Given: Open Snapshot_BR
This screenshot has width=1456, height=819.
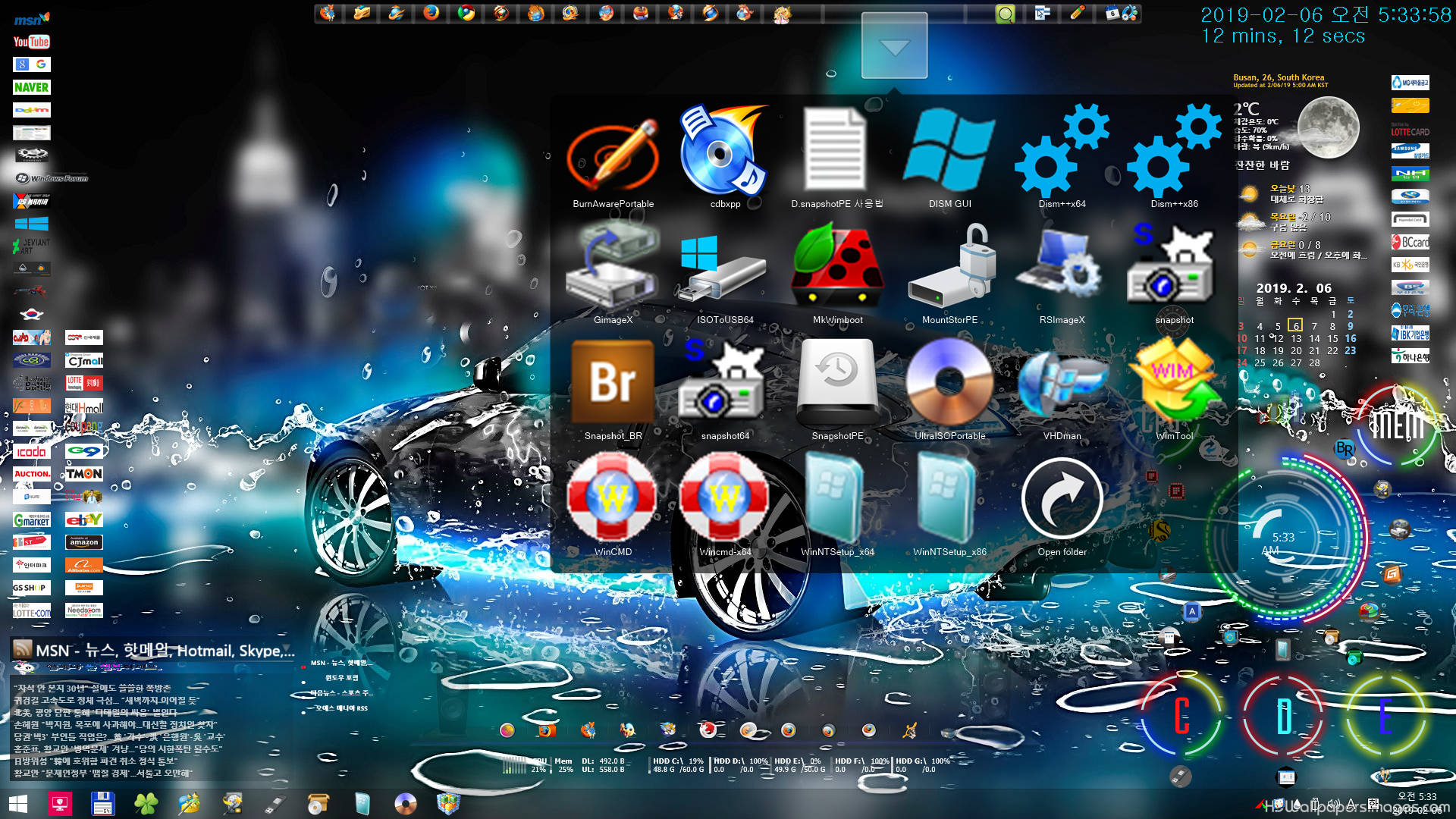Looking at the screenshot, I should (x=613, y=381).
